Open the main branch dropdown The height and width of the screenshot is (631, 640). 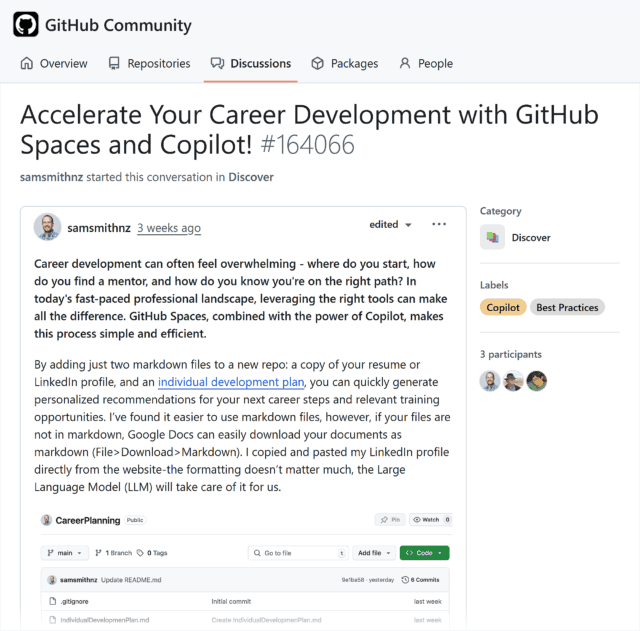click(x=64, y=553)
